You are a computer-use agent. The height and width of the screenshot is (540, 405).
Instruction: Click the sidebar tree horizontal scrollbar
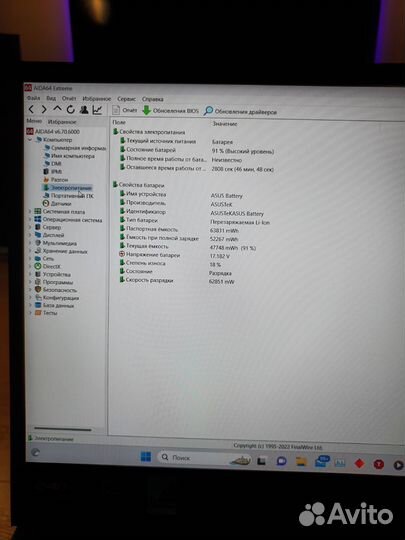[x=63, y=429]
